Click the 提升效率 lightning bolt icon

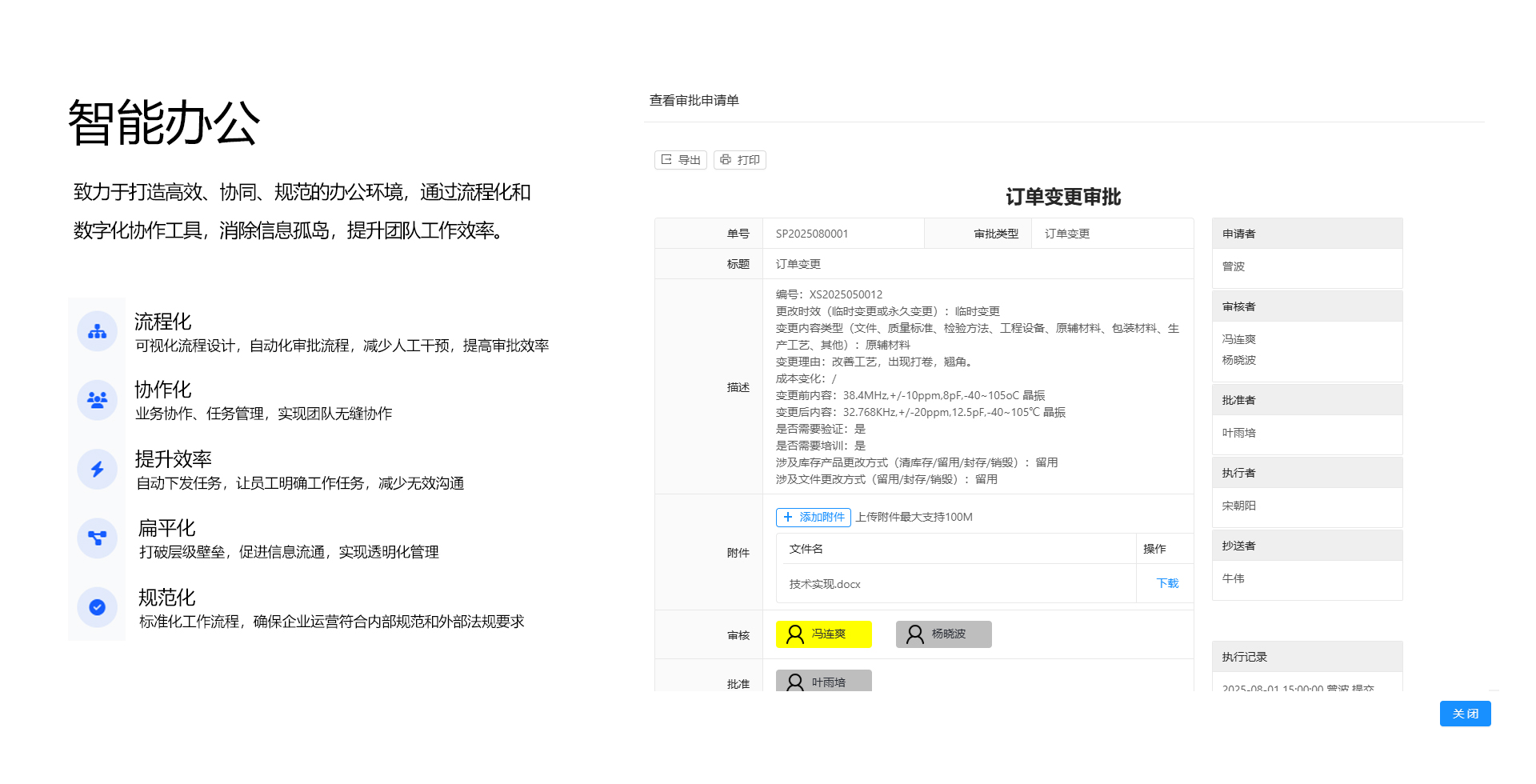(x=97, y=469)
